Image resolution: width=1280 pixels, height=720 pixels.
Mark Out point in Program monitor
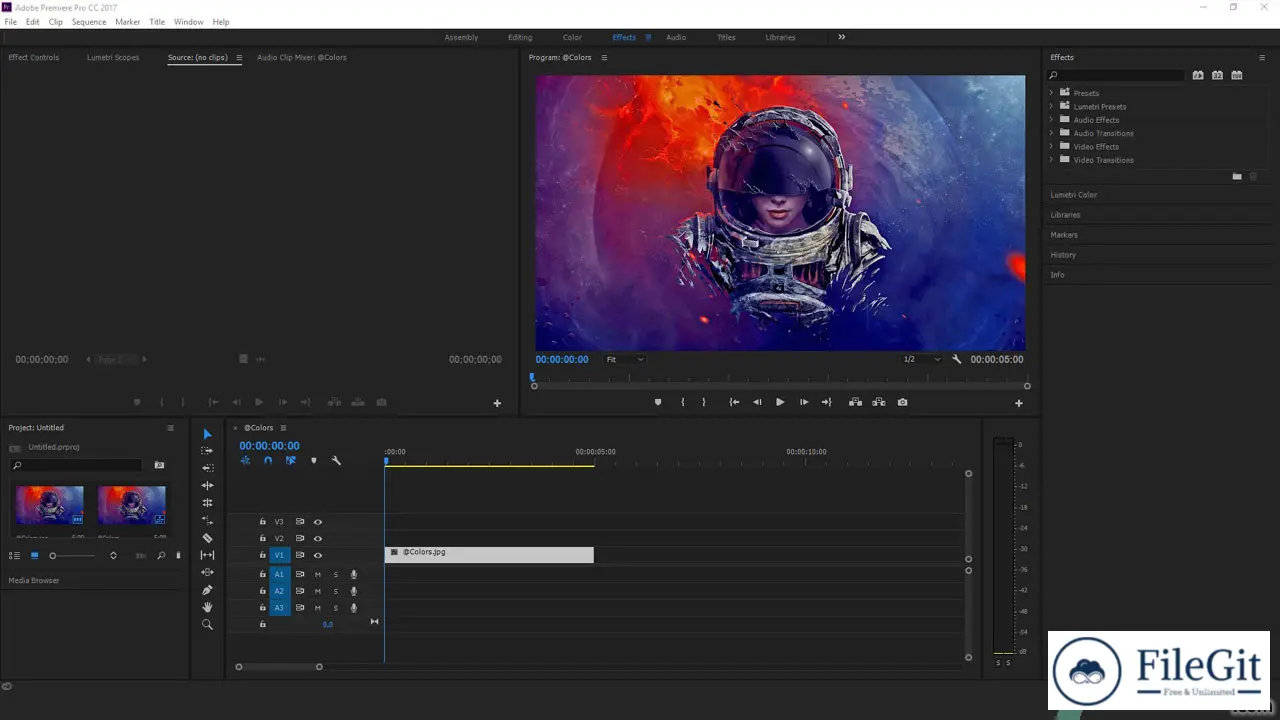click(x=703, y=402)
